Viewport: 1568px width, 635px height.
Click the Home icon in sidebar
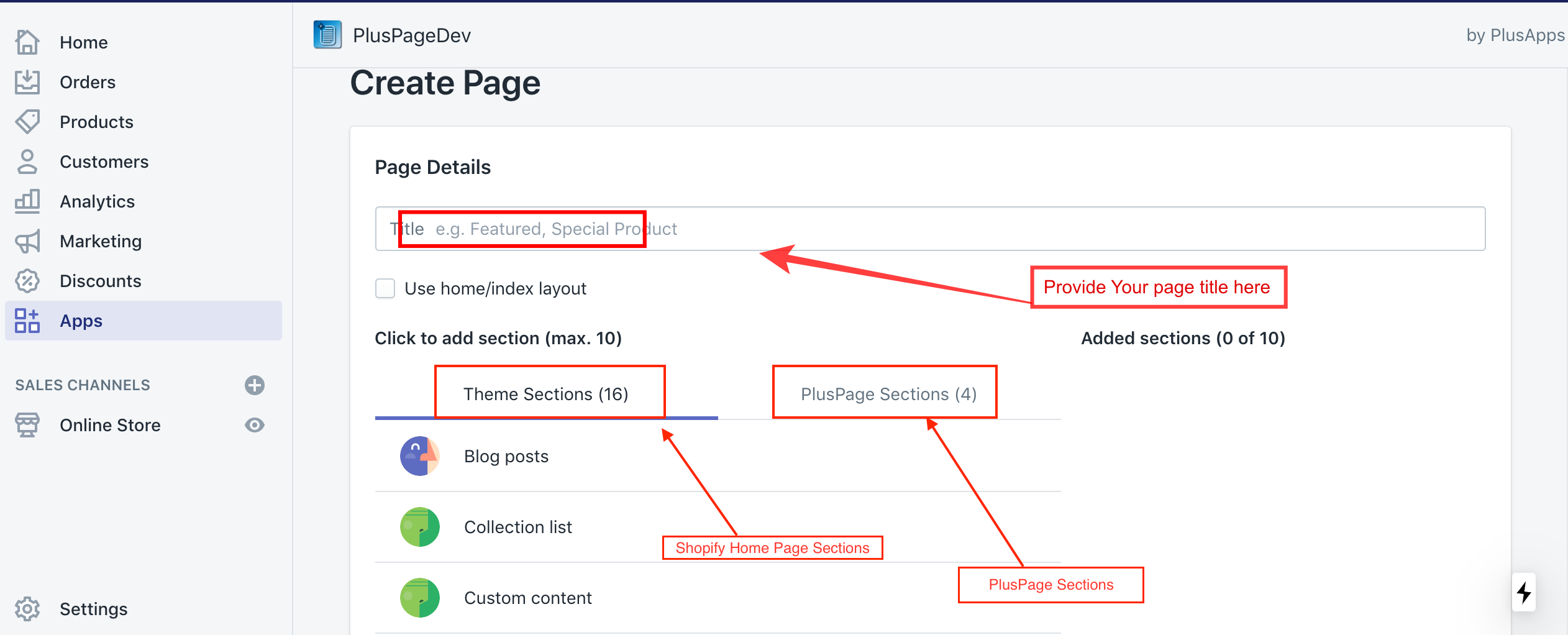click(27, 42)
